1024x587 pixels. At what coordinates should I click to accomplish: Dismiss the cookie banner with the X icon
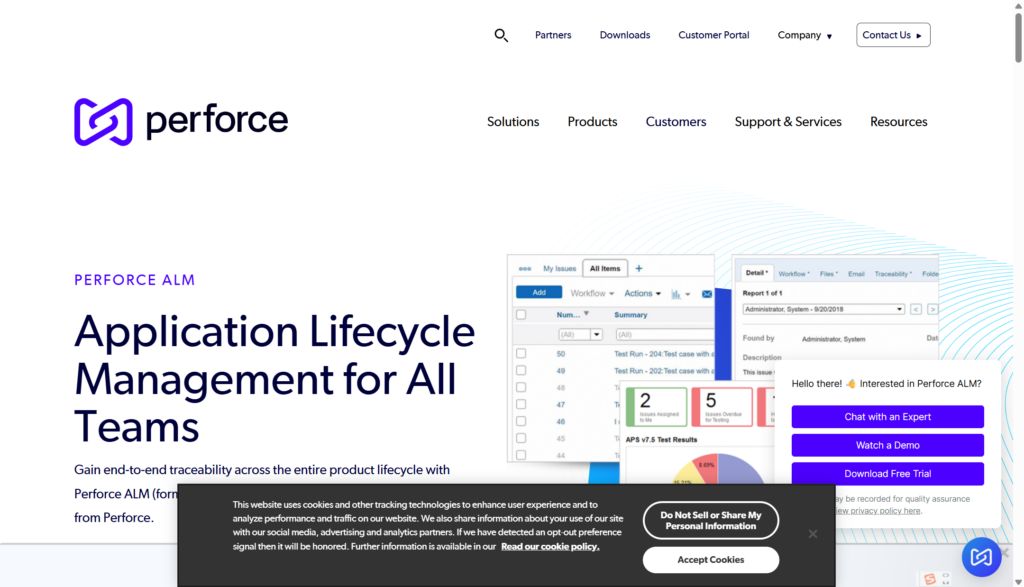pos(813,534)
